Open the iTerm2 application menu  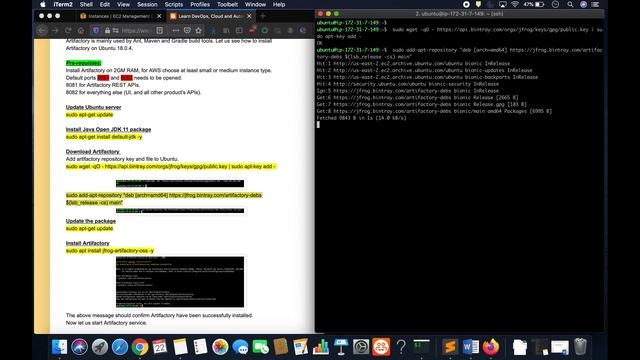pos(63,4)
